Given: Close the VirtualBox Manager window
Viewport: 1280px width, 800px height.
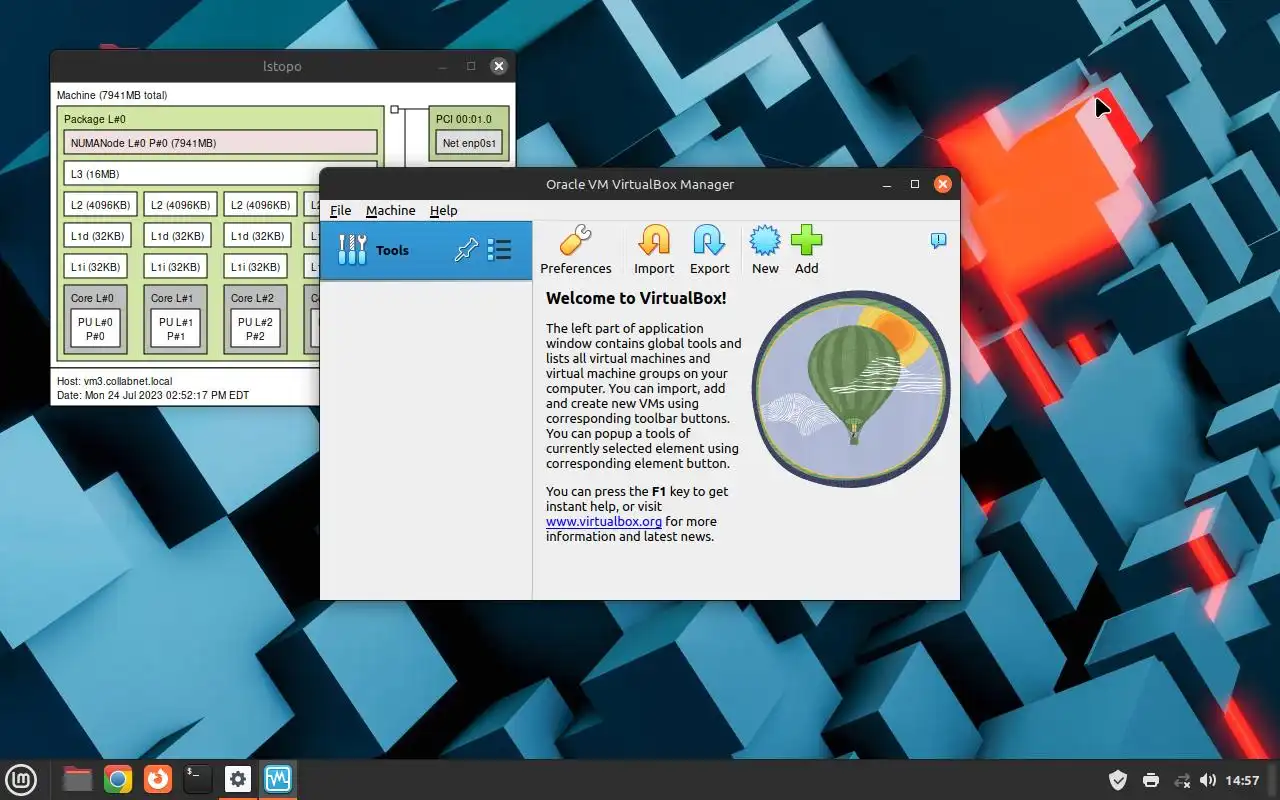Looking at the screenshot, I should point(942,184).
